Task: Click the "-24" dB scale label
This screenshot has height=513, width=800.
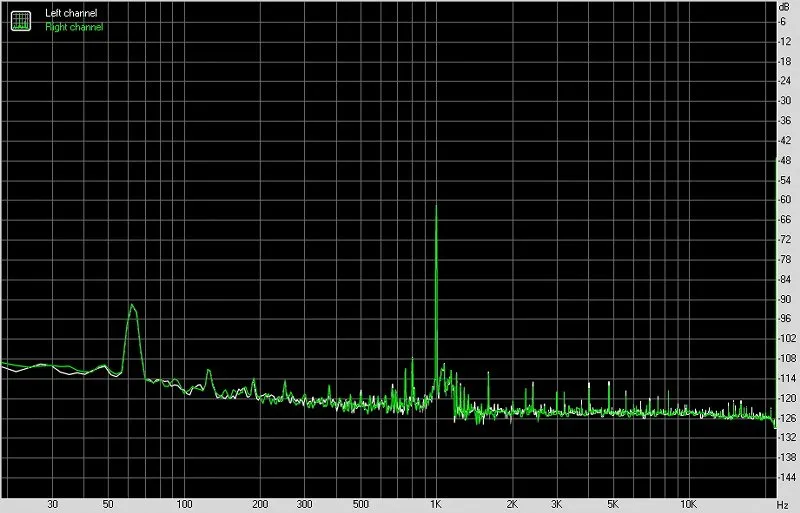Action: coord(785,81)
